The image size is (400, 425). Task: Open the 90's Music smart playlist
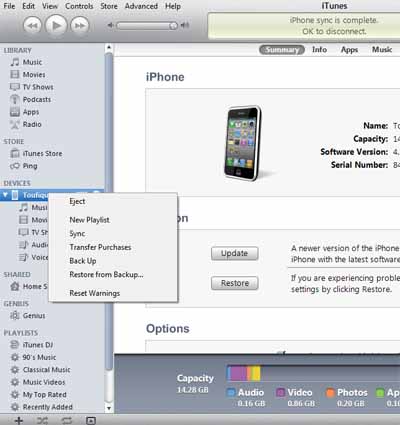(33, 357)
